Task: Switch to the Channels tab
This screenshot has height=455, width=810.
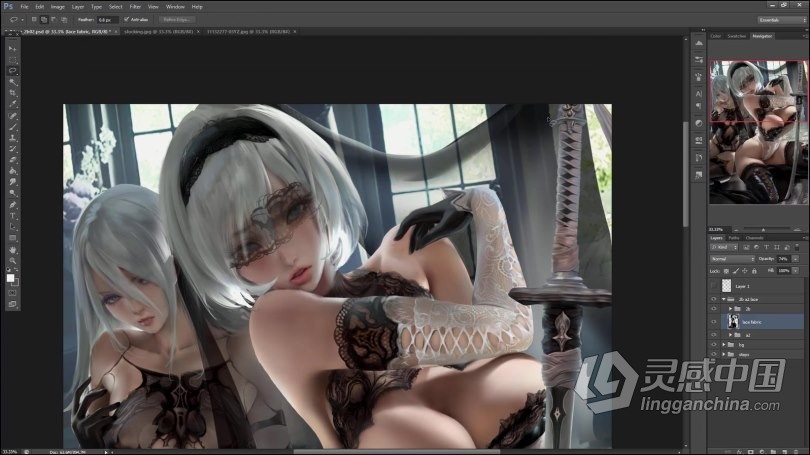Action: point(754,238)
